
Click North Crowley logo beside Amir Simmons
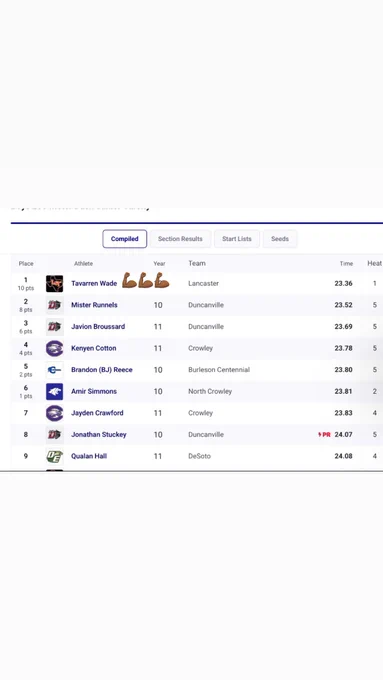click(55, 392)
